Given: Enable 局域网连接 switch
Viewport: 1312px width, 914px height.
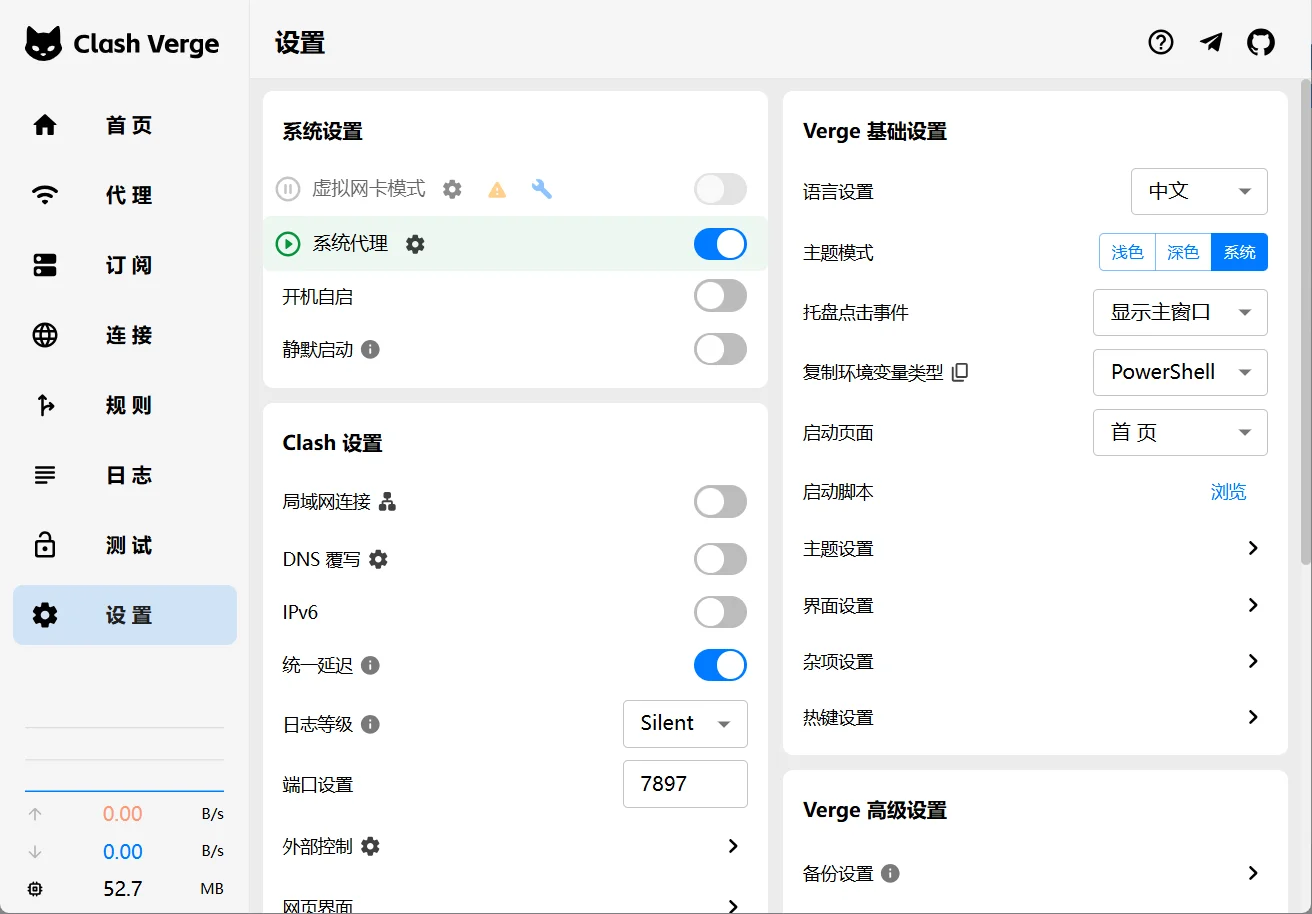Looking at the screenshot, I should (x=720, y=501).
